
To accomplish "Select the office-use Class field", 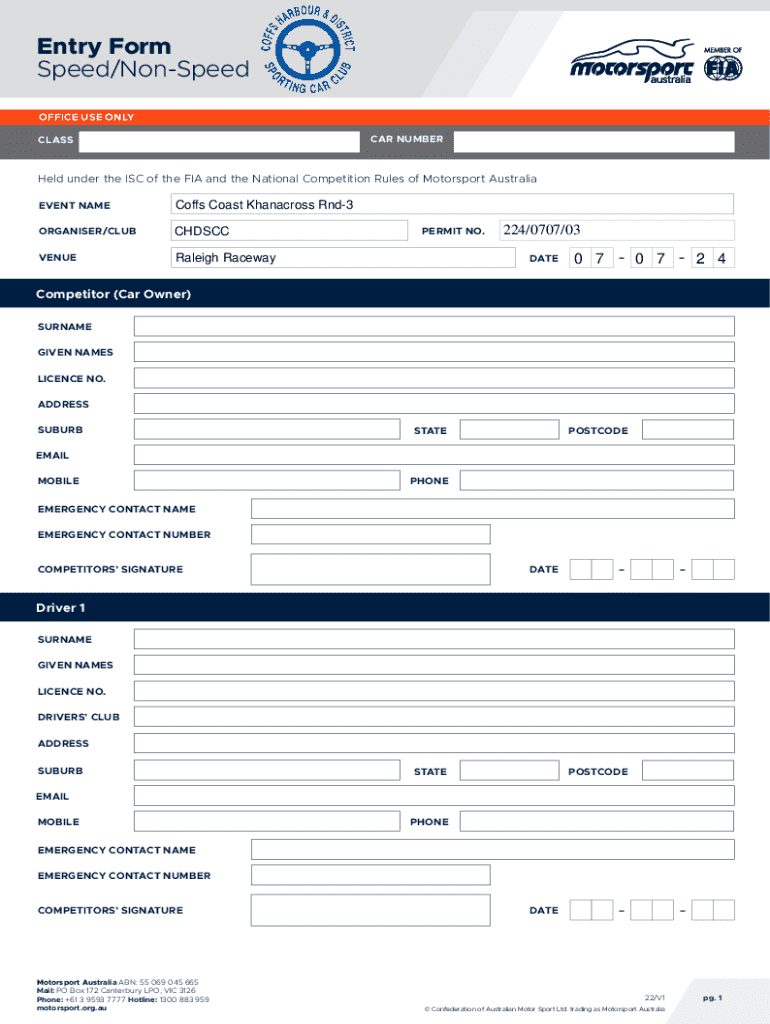I will click(217, 140).
